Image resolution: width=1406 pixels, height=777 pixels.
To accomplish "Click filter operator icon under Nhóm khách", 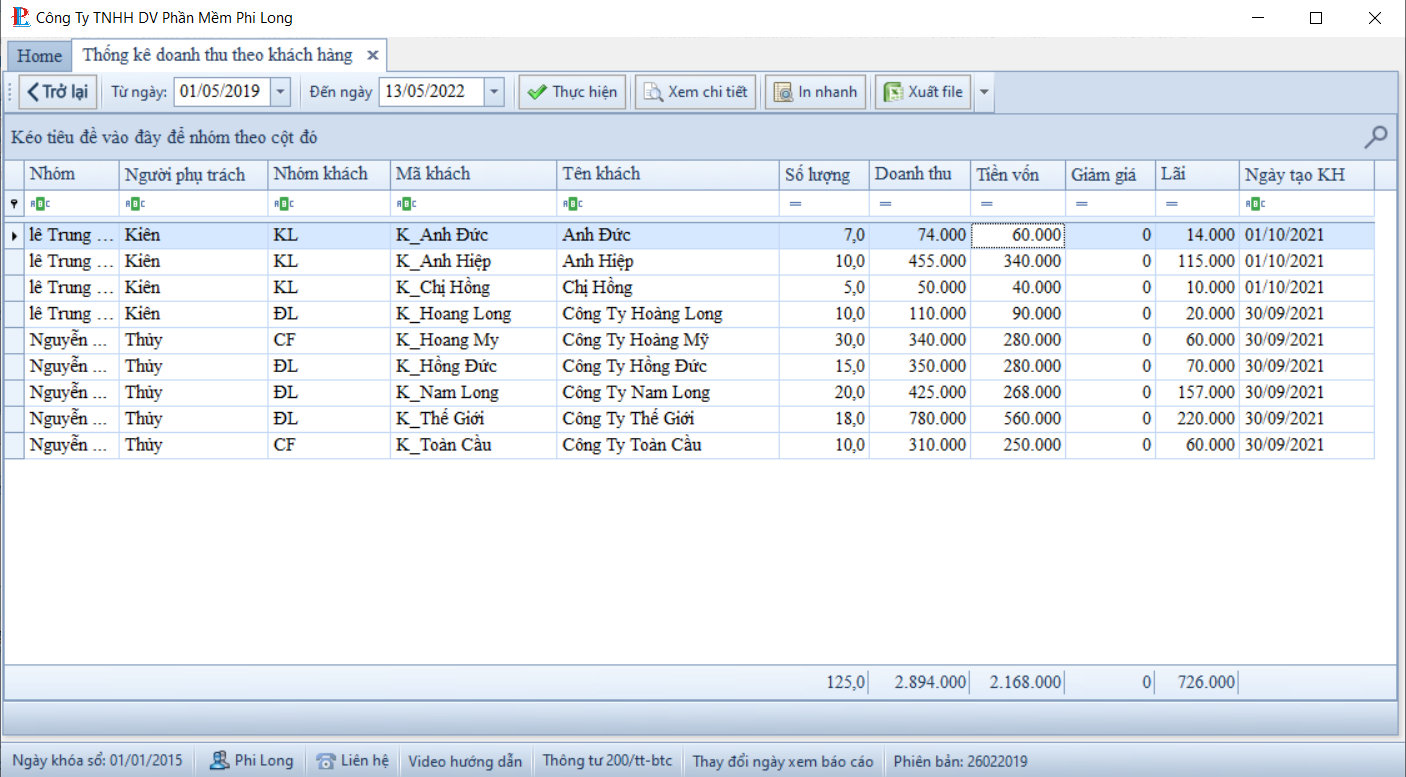I will point(284,204).
